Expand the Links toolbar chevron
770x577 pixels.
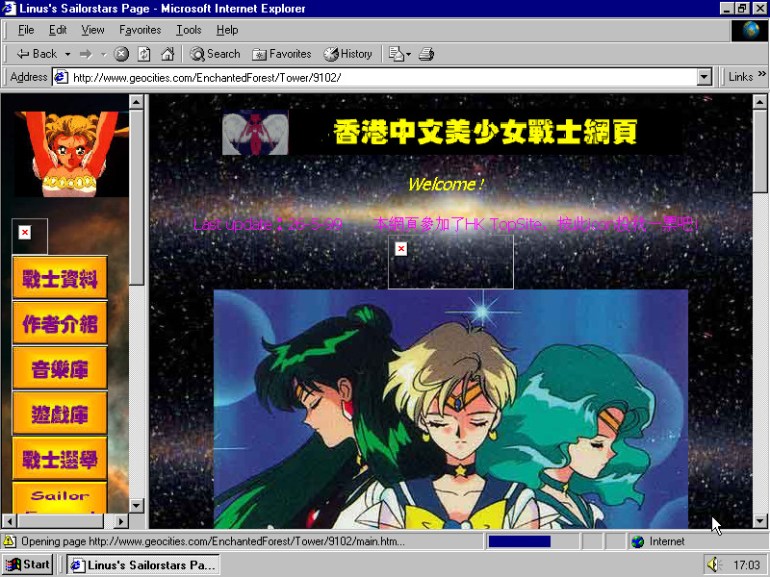pos(762,74)
